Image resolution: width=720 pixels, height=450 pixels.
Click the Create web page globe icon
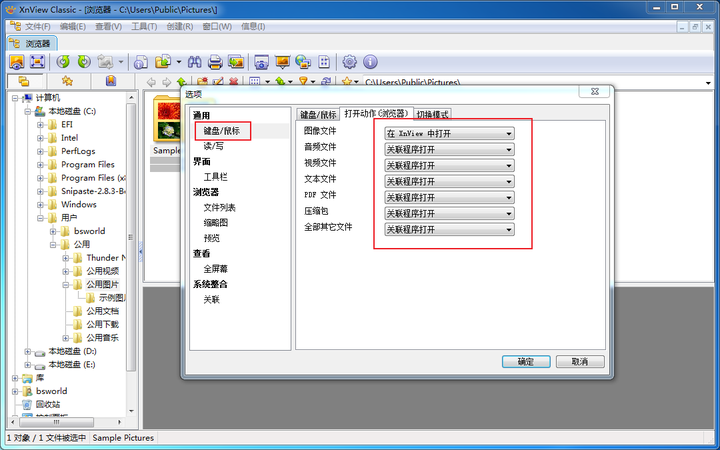(303, 62)
